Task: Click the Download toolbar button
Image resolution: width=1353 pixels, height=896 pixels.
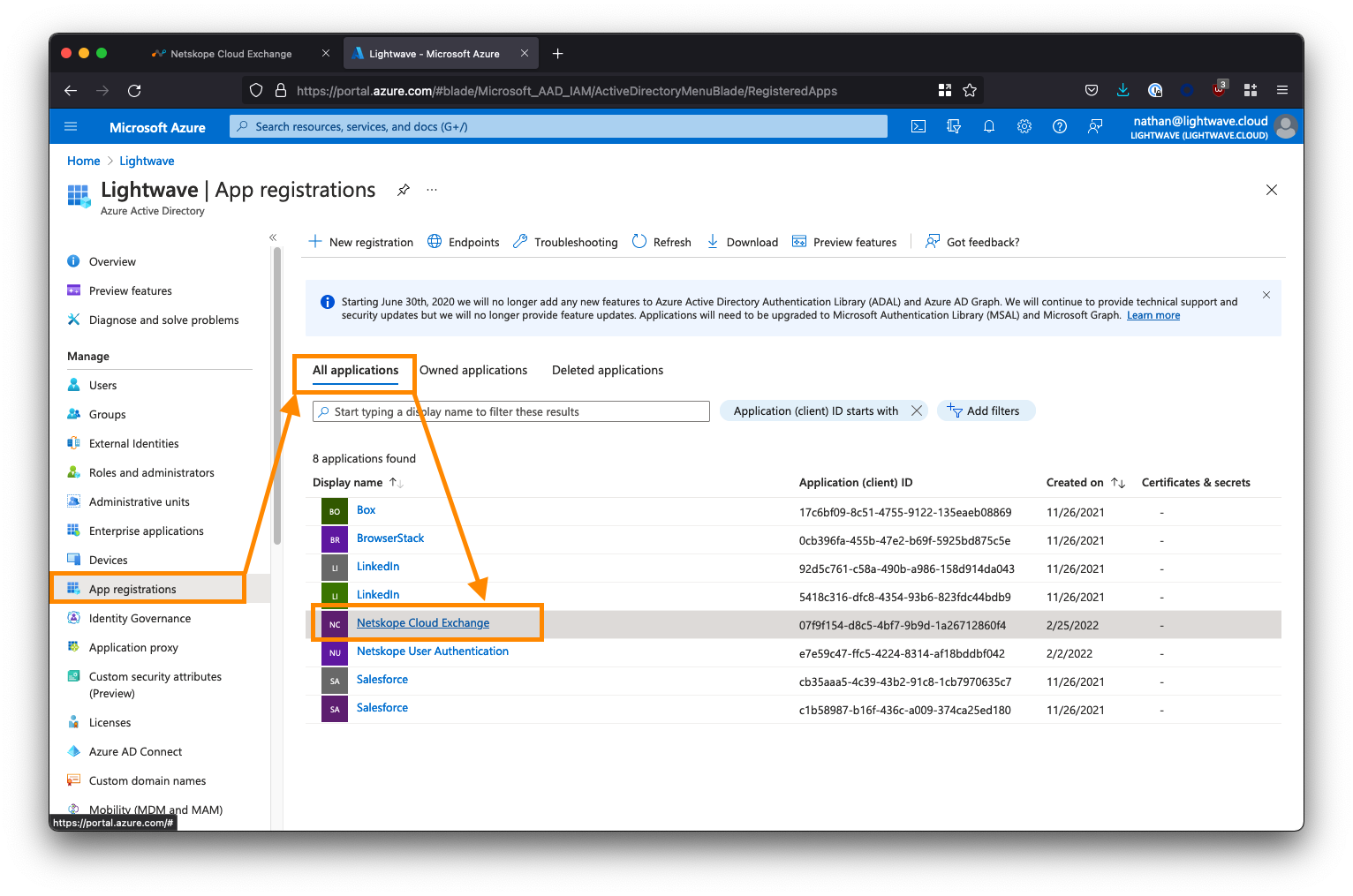Action: tap(742, 242)
